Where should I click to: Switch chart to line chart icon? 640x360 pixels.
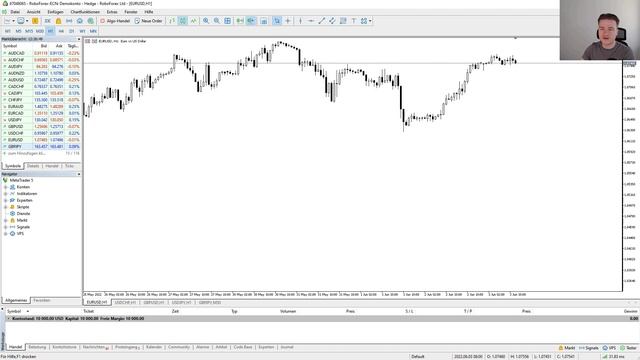(193, 21)
